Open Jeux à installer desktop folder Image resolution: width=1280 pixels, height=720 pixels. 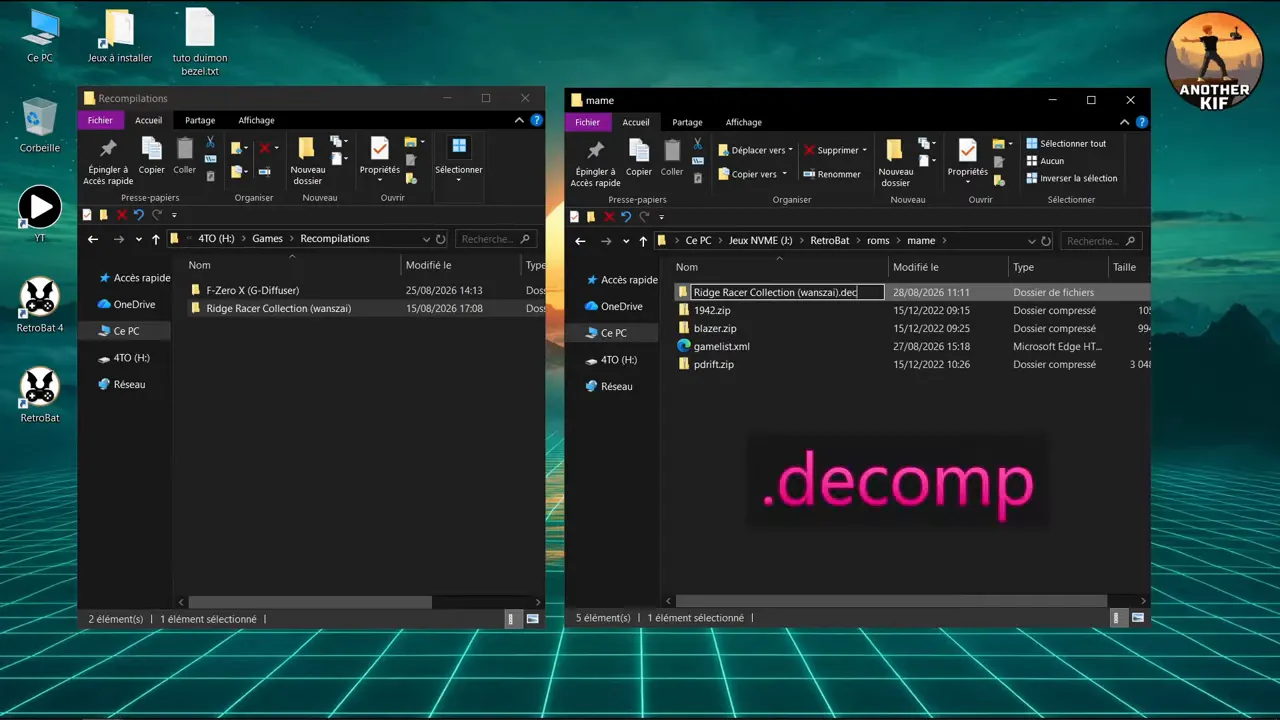click(120, 37)
